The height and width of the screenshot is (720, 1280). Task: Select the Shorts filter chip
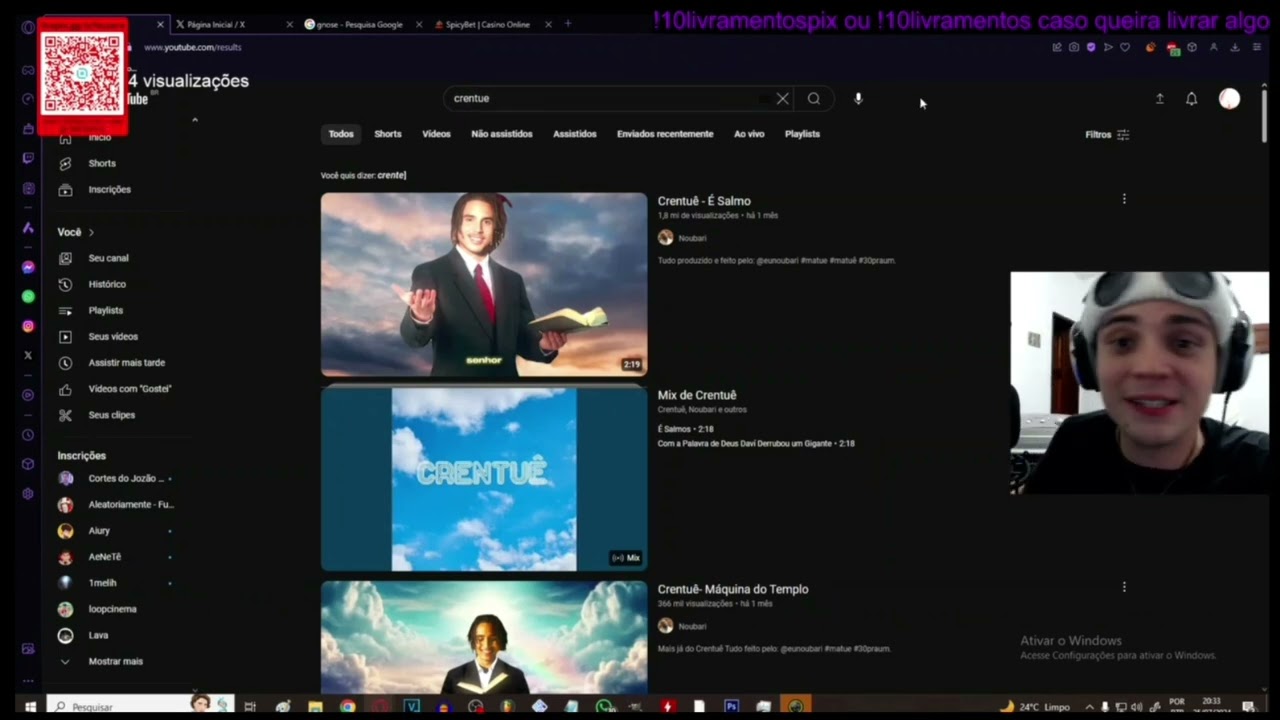tap(388, 134)
